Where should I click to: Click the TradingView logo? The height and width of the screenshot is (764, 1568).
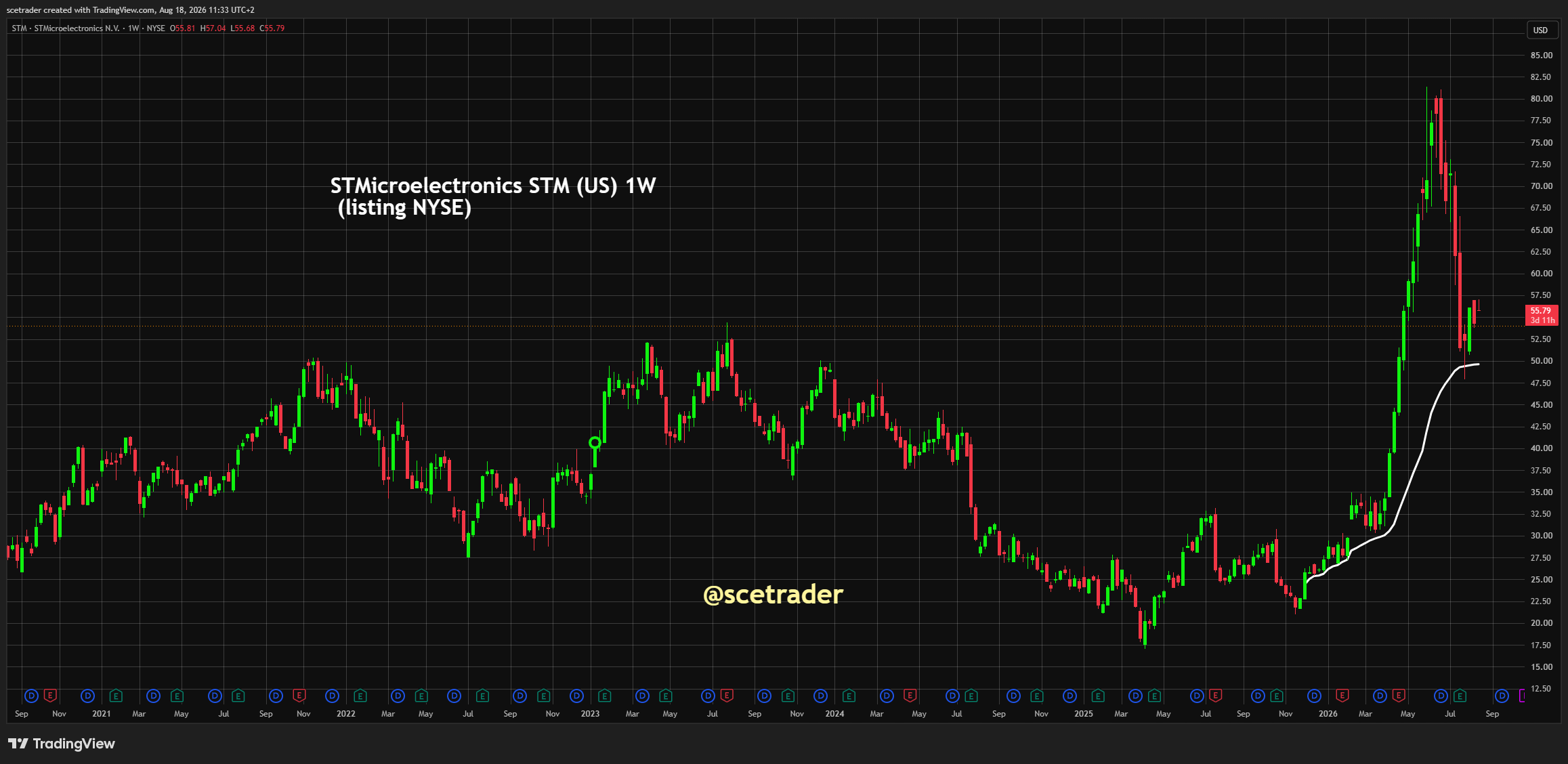tap(62, 744)
